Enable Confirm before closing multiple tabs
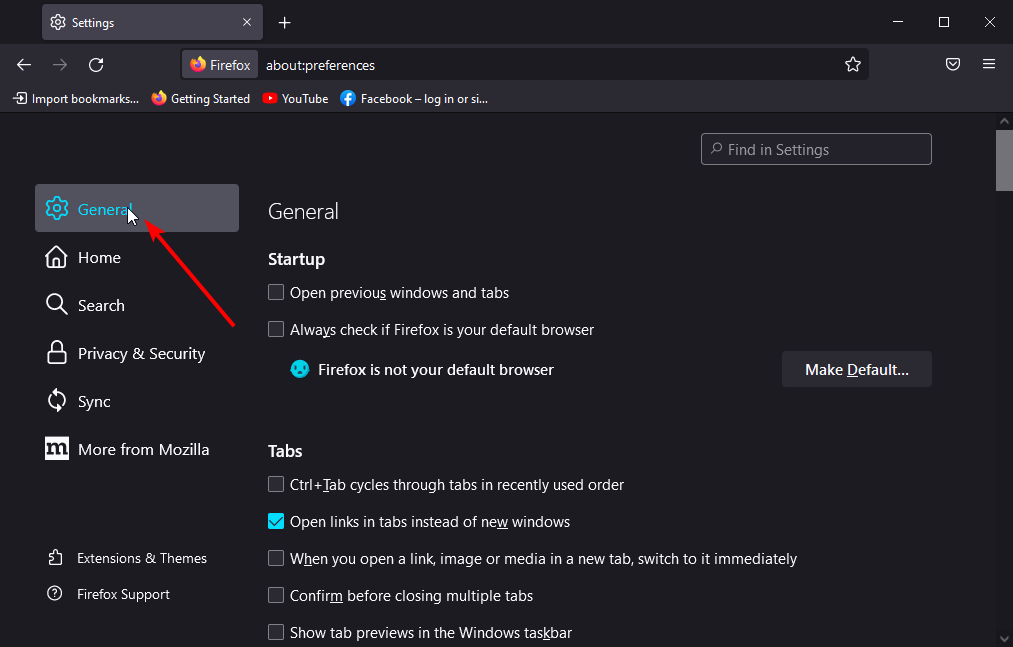Image resolution: width=1013 pixels, height=647 pixels. tap(275, 595)
